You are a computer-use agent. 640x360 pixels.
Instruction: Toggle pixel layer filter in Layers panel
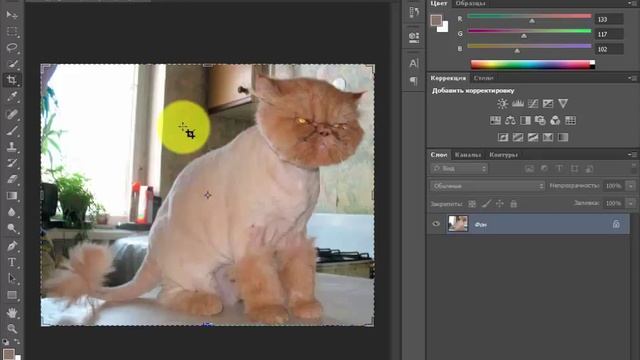[x=529, y=169]
